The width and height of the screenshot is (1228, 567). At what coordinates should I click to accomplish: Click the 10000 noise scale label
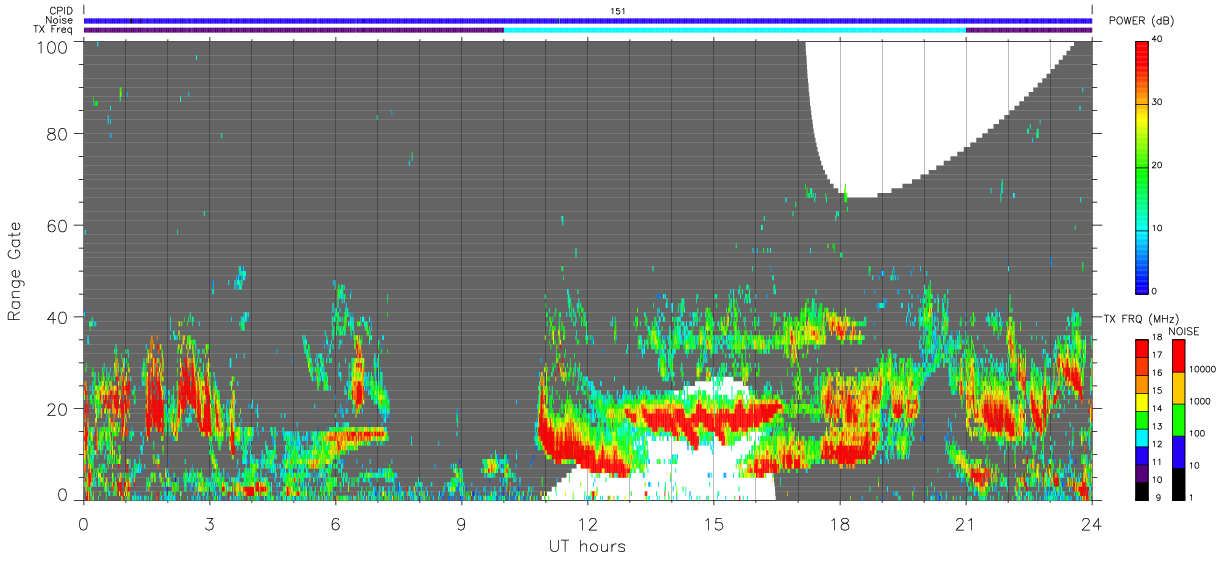[1202, 370]
